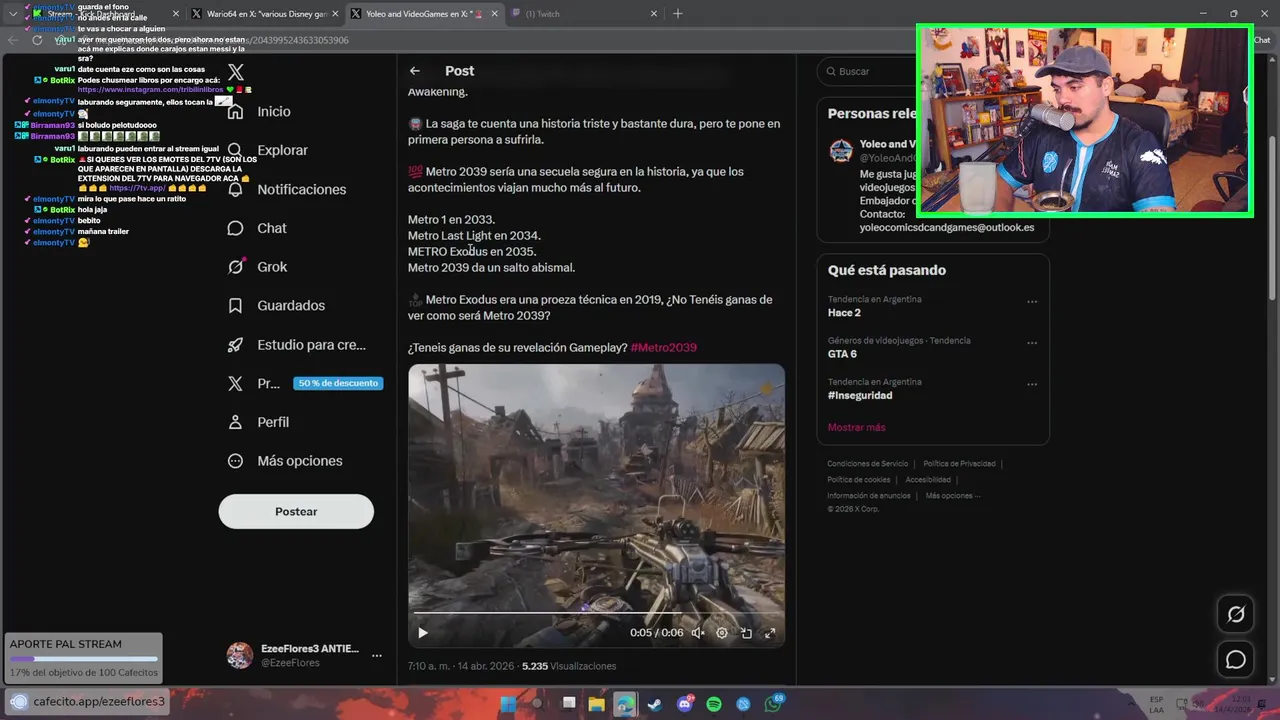Open video settings gear icon
Screen dimensions: 1280x720
pyautogui.click(x=722, y=633)
